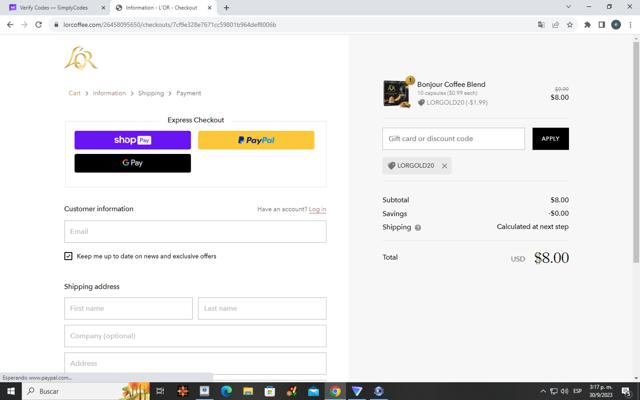The height and width of the screenshot is (400, 640).
Task: Show hidden system tray icons
Action: pos(543,391)
